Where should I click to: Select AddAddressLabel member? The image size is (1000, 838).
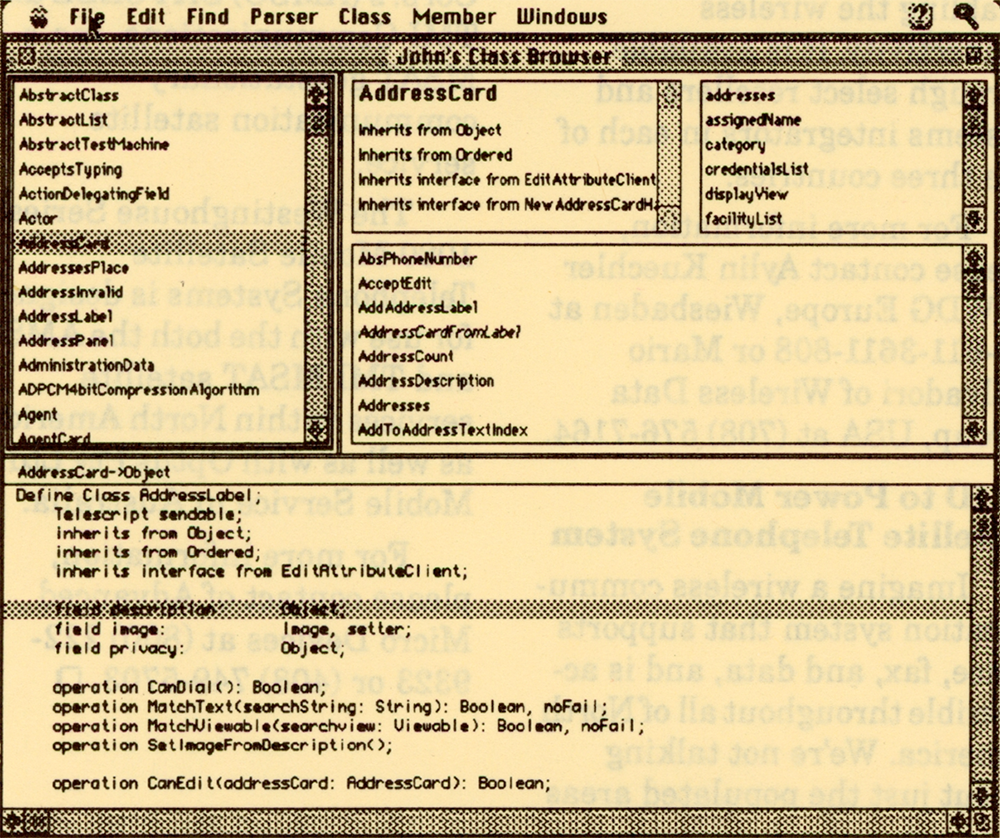(418, 307)
